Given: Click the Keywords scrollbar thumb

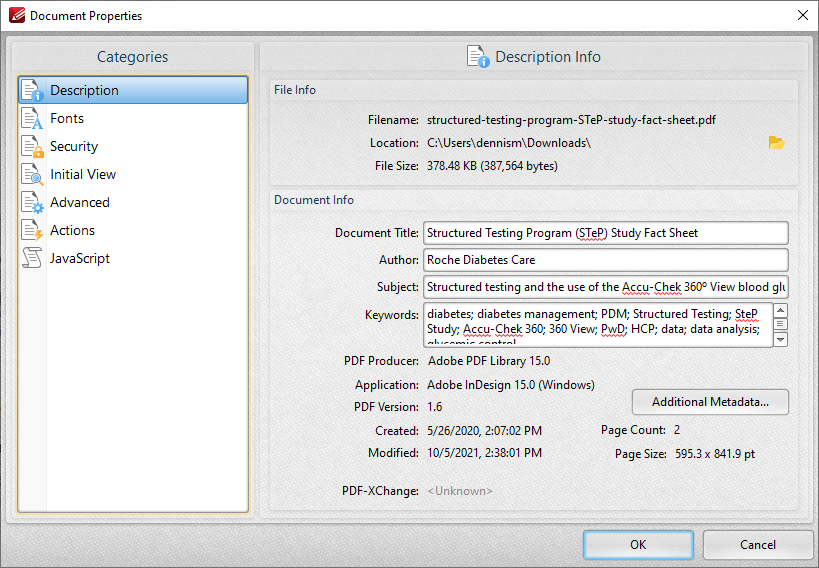Looking at the screenshot, I should pyautogui.click(x=780, y=324).
